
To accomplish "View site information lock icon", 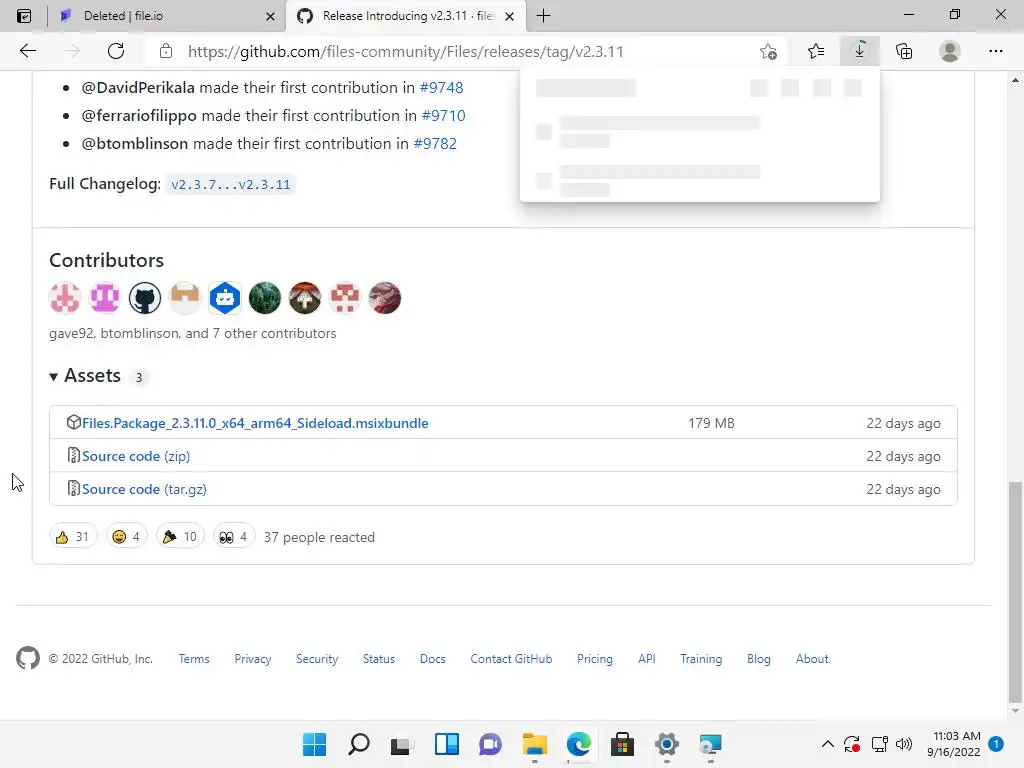I will (x=166, y=51).
